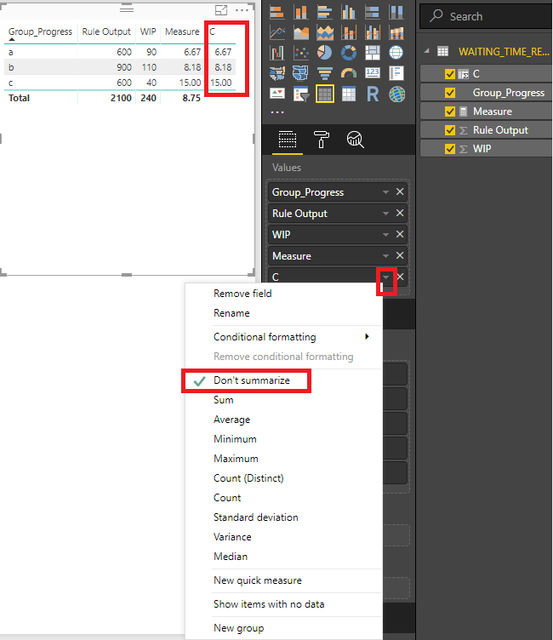Choose the clustered bar chart visual
This screenshot has width=553, height=640.
325,12
